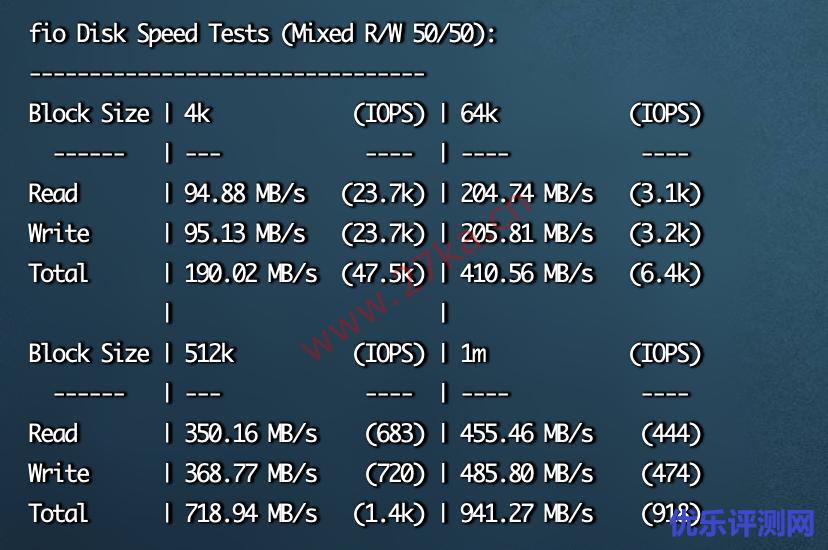Select the 95.13 MB/s write value
This screenshot has height=550, width=828.
click(x=245, y=234)
